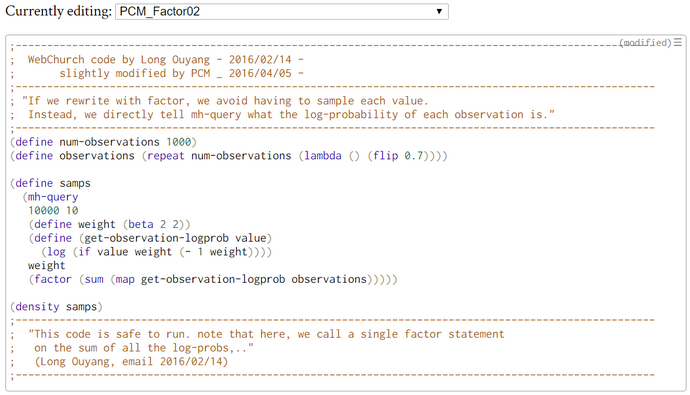Click the 'factor (sum (map' line
Image resolution: width=690 pixels, height=395 pixels.
coord(213,279)
